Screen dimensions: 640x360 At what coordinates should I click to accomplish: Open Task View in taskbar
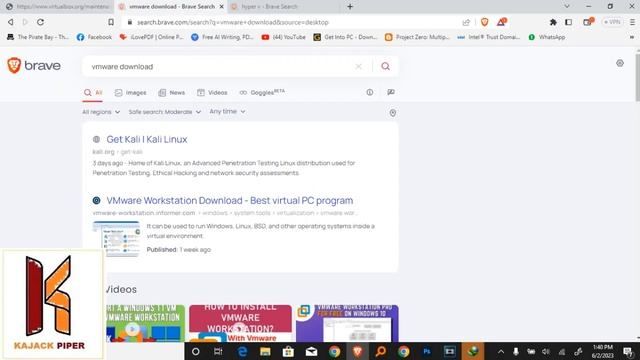pyautogui.click(x=218, y=351)
